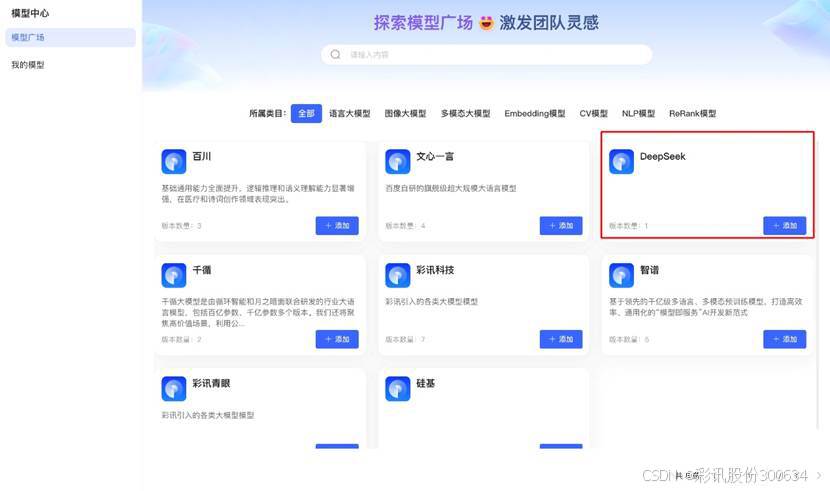Click the 所属类目 filter label

tap(267, 113)
